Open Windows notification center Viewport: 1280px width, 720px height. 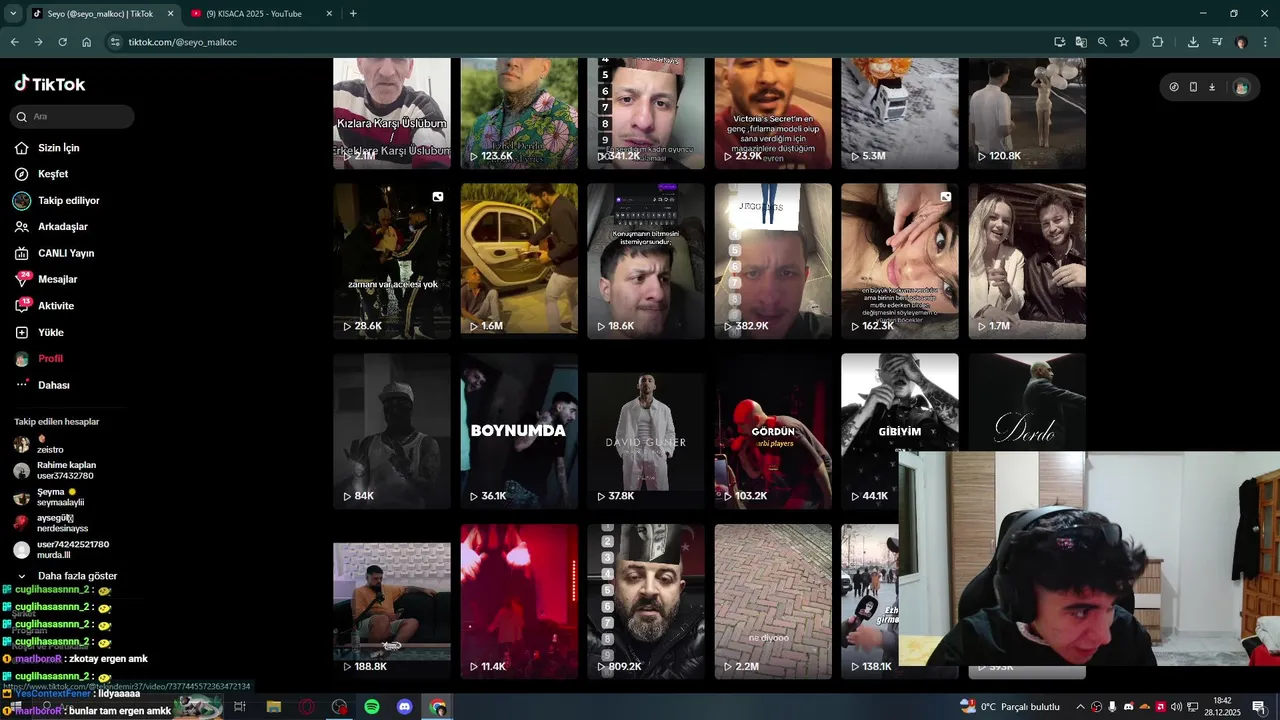1258,707
